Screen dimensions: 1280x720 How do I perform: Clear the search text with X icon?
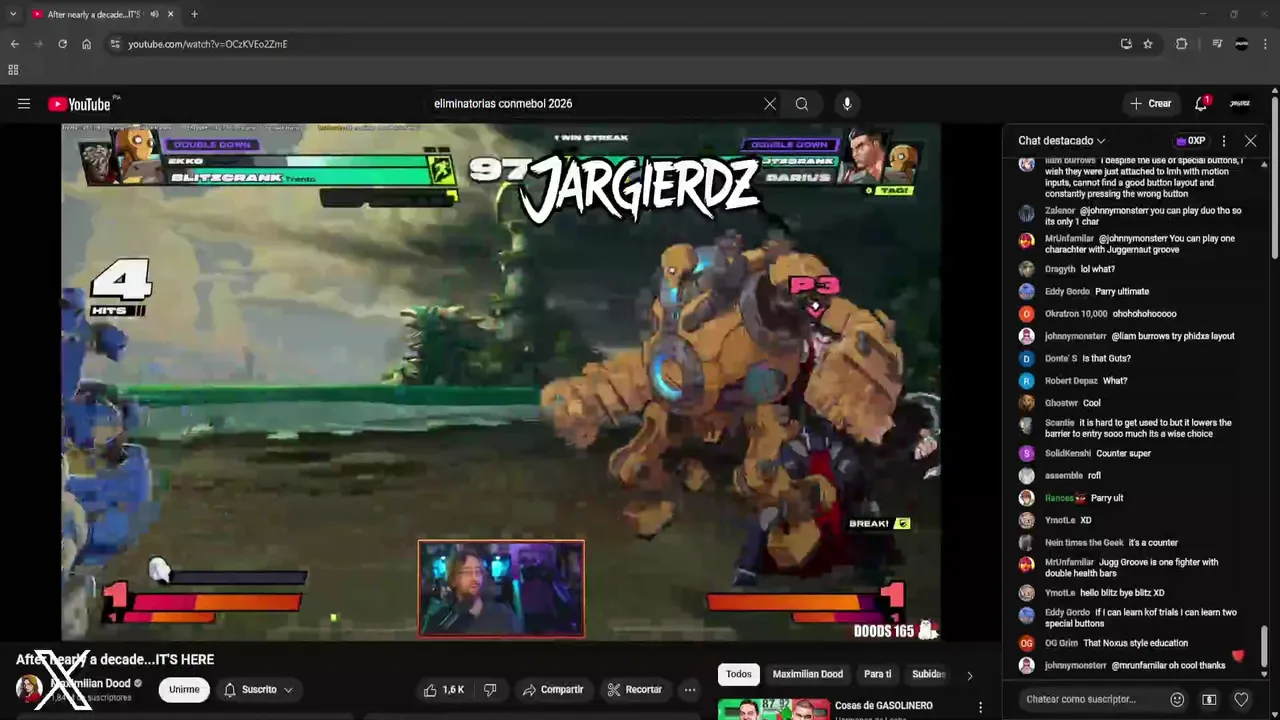(769, 104)
